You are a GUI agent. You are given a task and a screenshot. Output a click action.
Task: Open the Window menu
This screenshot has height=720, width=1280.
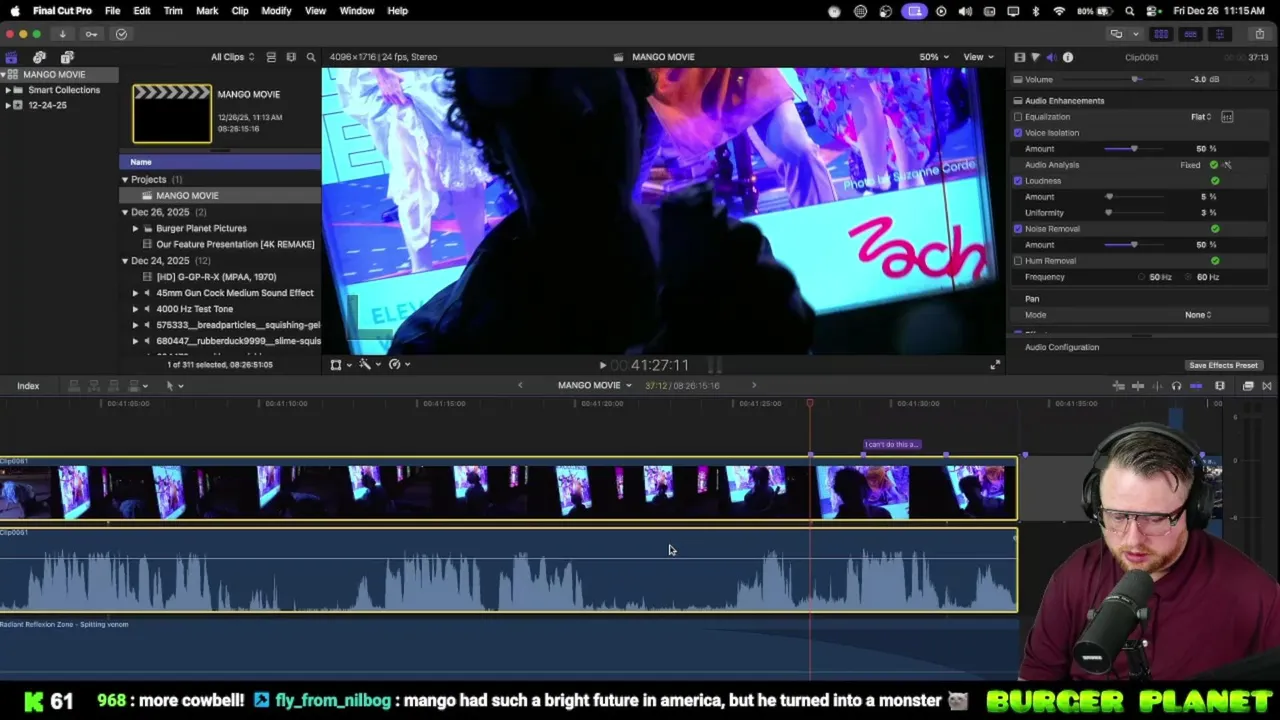(x=357, y=11)
